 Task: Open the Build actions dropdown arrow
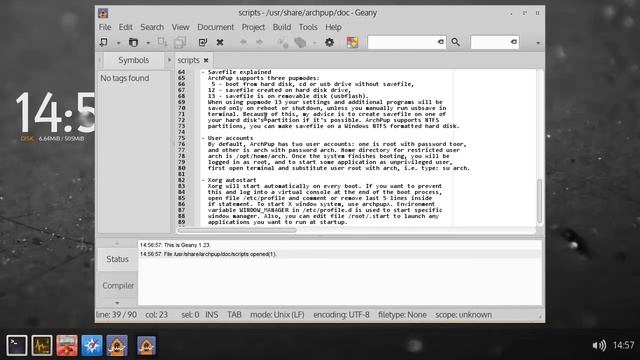(x=314, y=43)
